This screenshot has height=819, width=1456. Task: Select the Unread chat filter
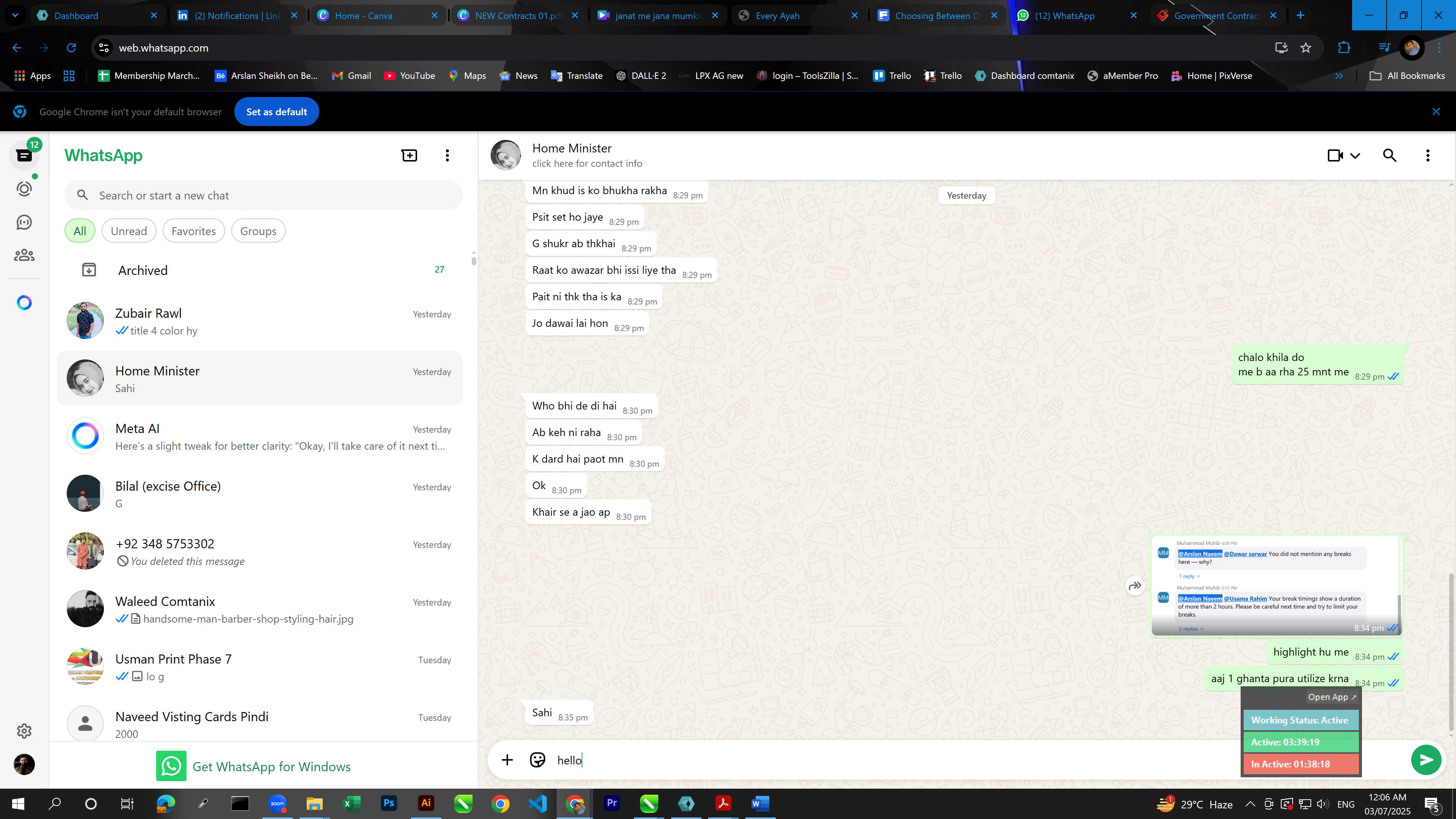point(129,231)
